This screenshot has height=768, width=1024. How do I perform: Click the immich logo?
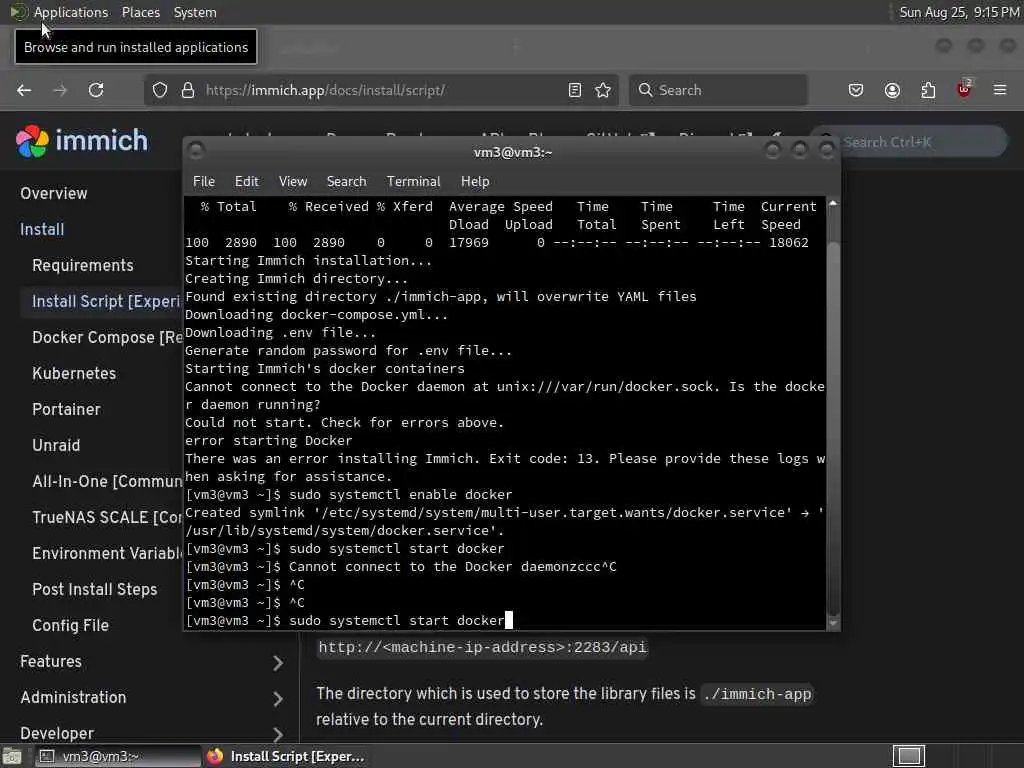(x=82, y=140)
